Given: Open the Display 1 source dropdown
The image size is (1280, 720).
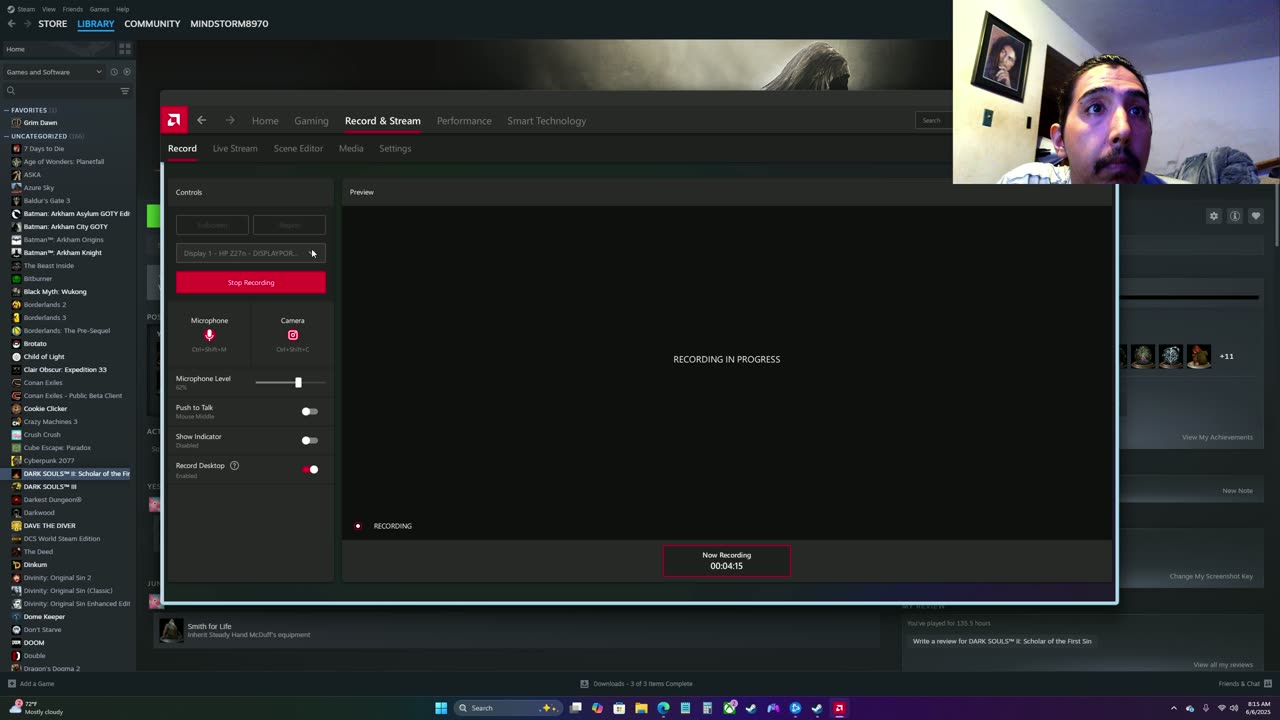Looking at the screenshot, I should [x=250, y=253].
